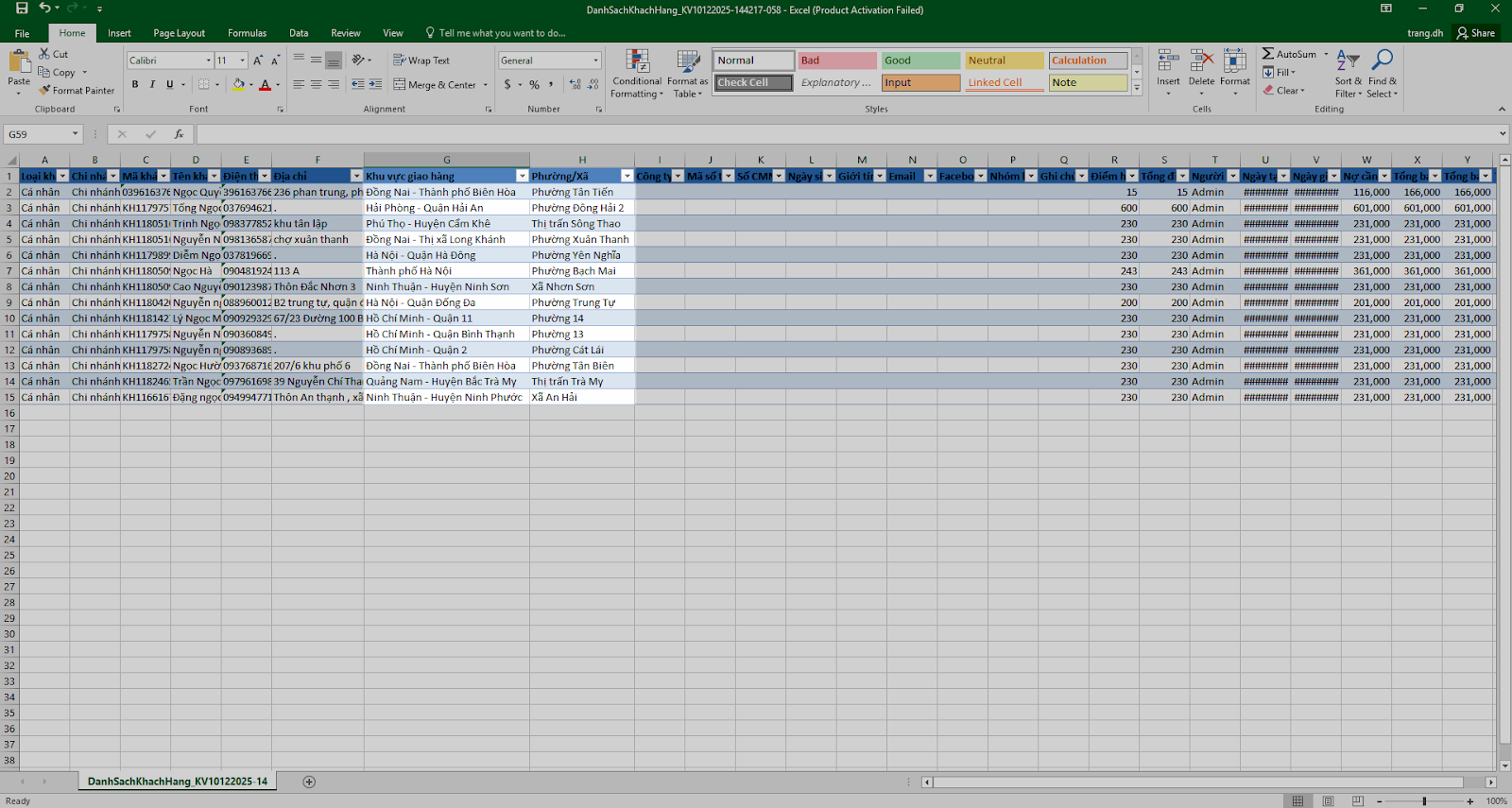This screenshot has width=1512, height=808.
Task: Open the Fill down menu in Editing group
Action: pos(1280,72)
